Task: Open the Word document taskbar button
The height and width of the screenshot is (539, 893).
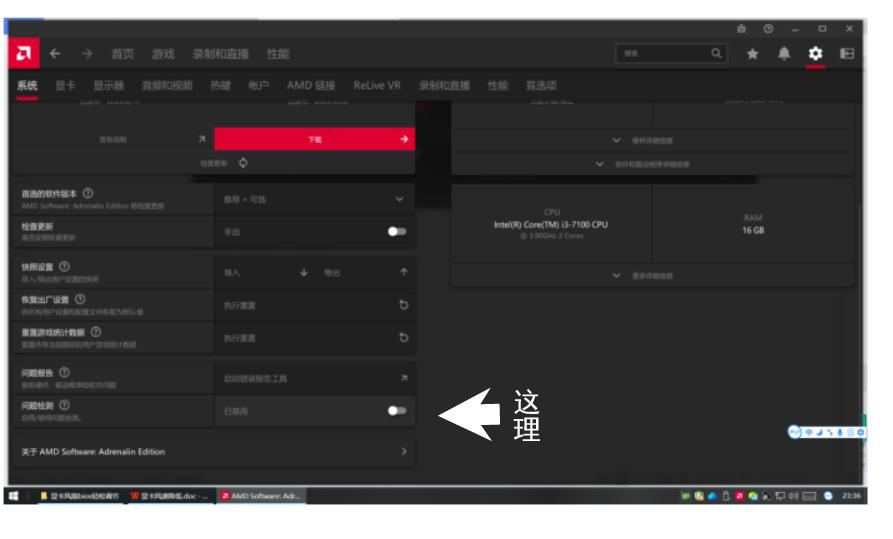Action: coord(170,496)
